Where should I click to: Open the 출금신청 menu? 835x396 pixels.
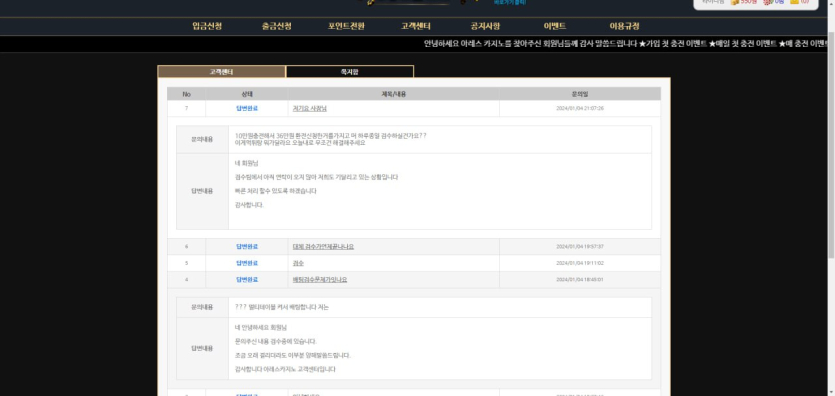point(277,26)
